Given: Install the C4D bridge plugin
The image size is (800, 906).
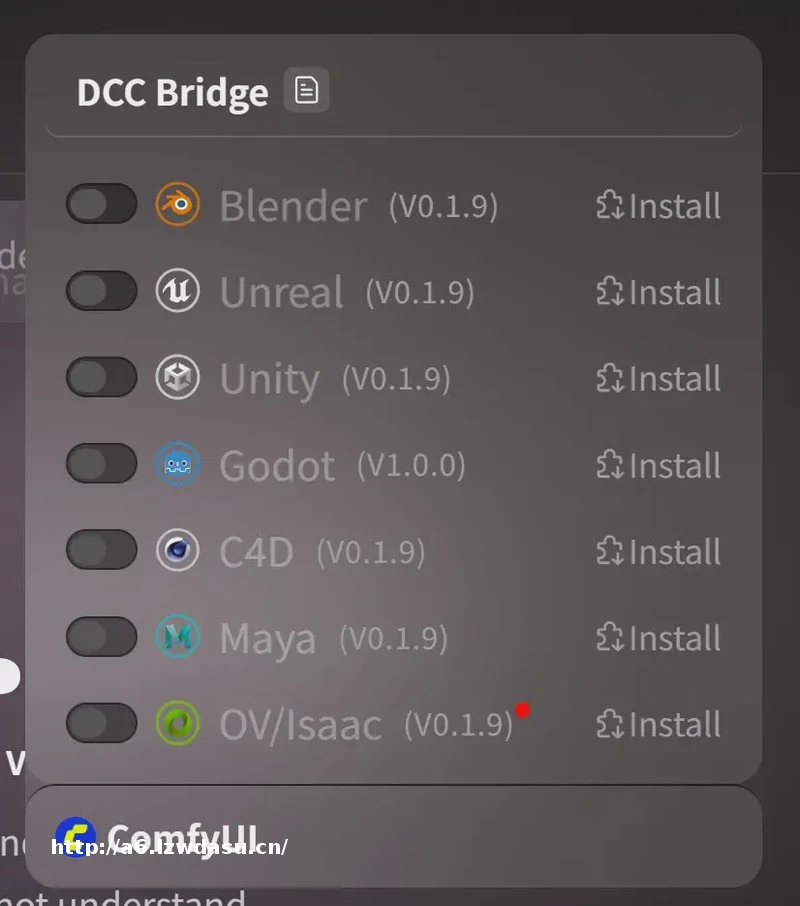Looking at the screenshot, I should 658,551.
